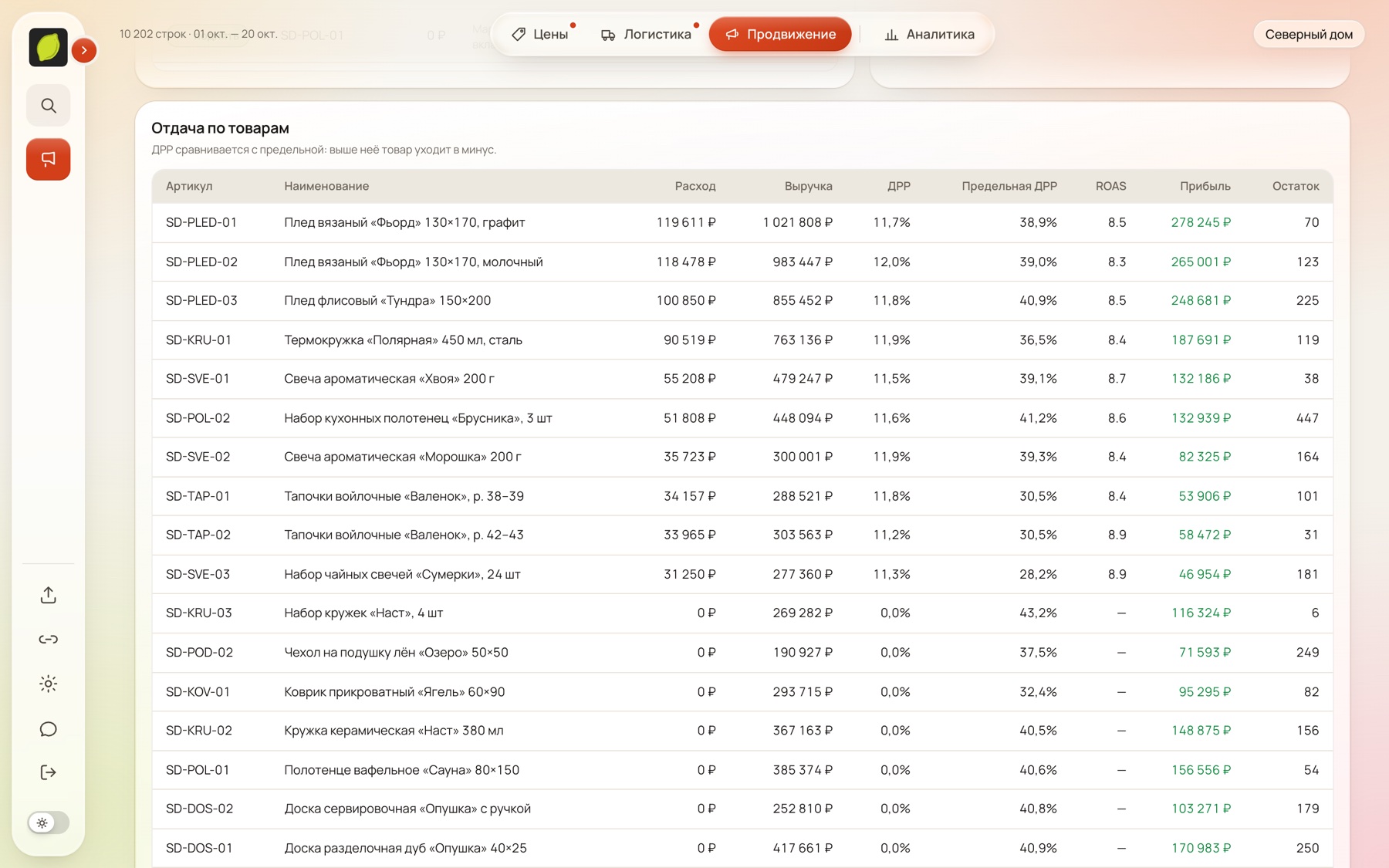
Task: Click the truck icon on the Логистика tab
Action: [x=608, y=35]
